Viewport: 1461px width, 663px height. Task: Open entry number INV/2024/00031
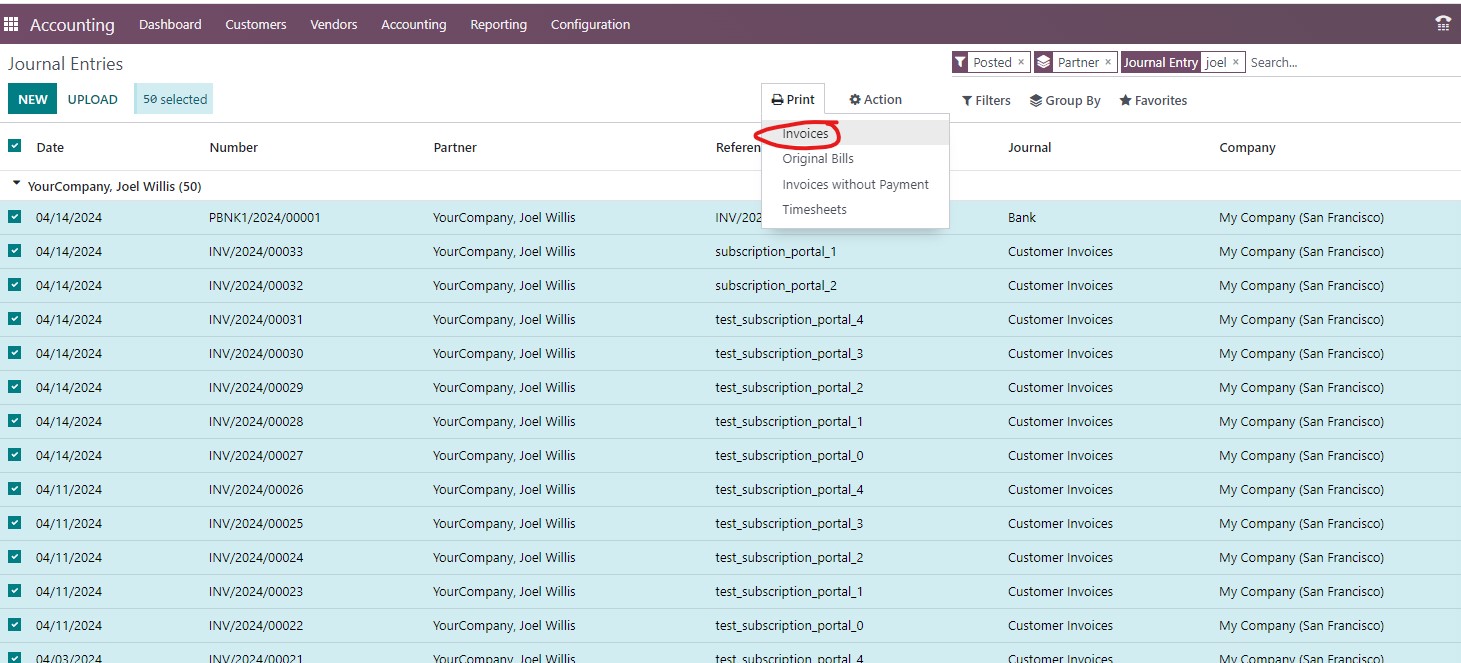[x=256, y=319]
